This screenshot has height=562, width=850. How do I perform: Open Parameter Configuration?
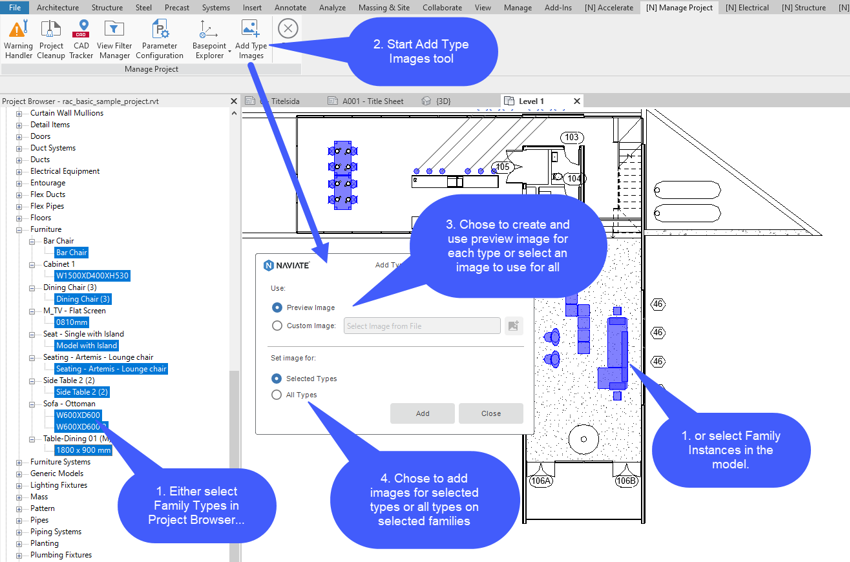click(159, 39)
